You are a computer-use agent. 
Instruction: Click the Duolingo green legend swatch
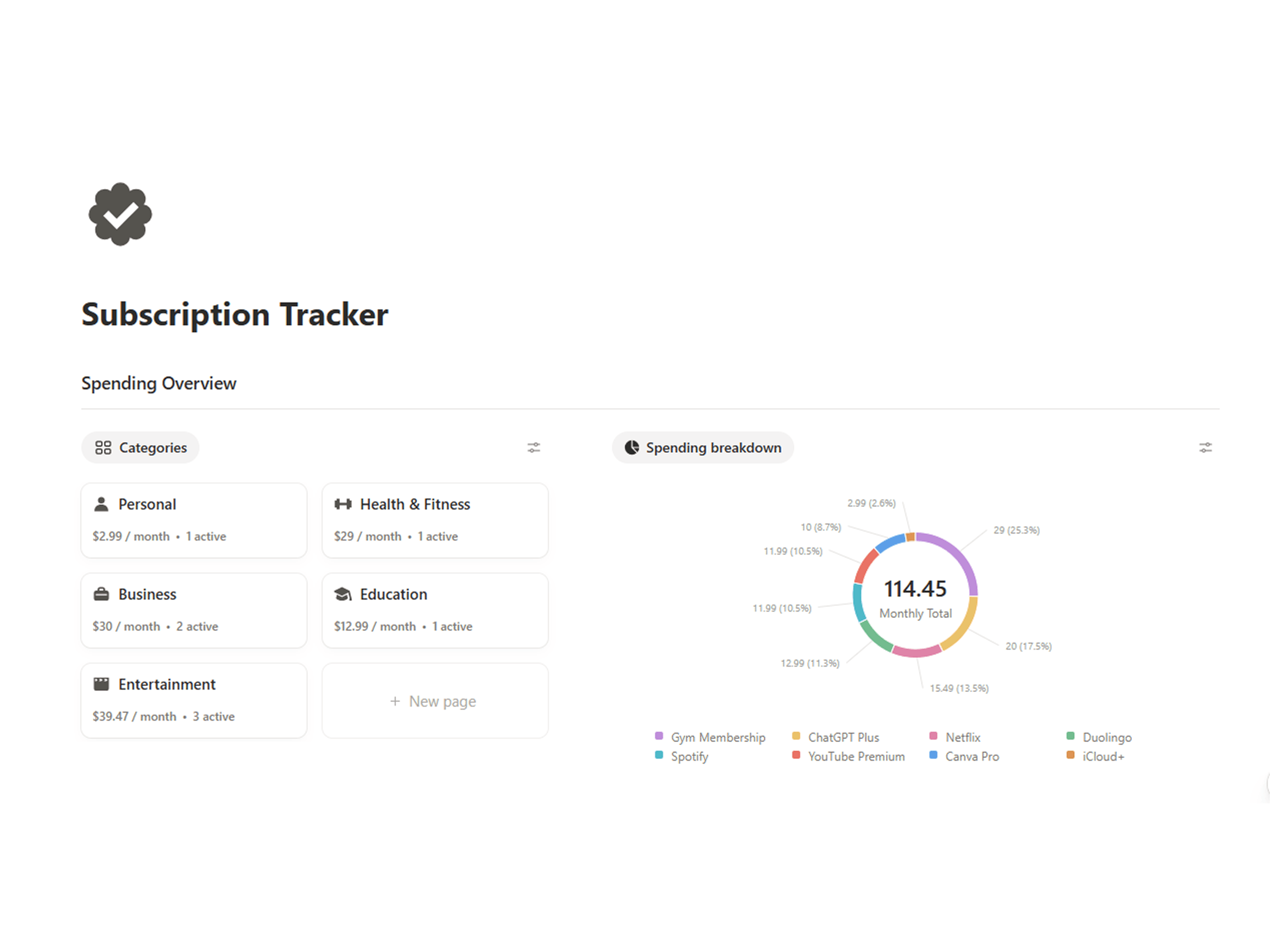(x=1071, y=736)
